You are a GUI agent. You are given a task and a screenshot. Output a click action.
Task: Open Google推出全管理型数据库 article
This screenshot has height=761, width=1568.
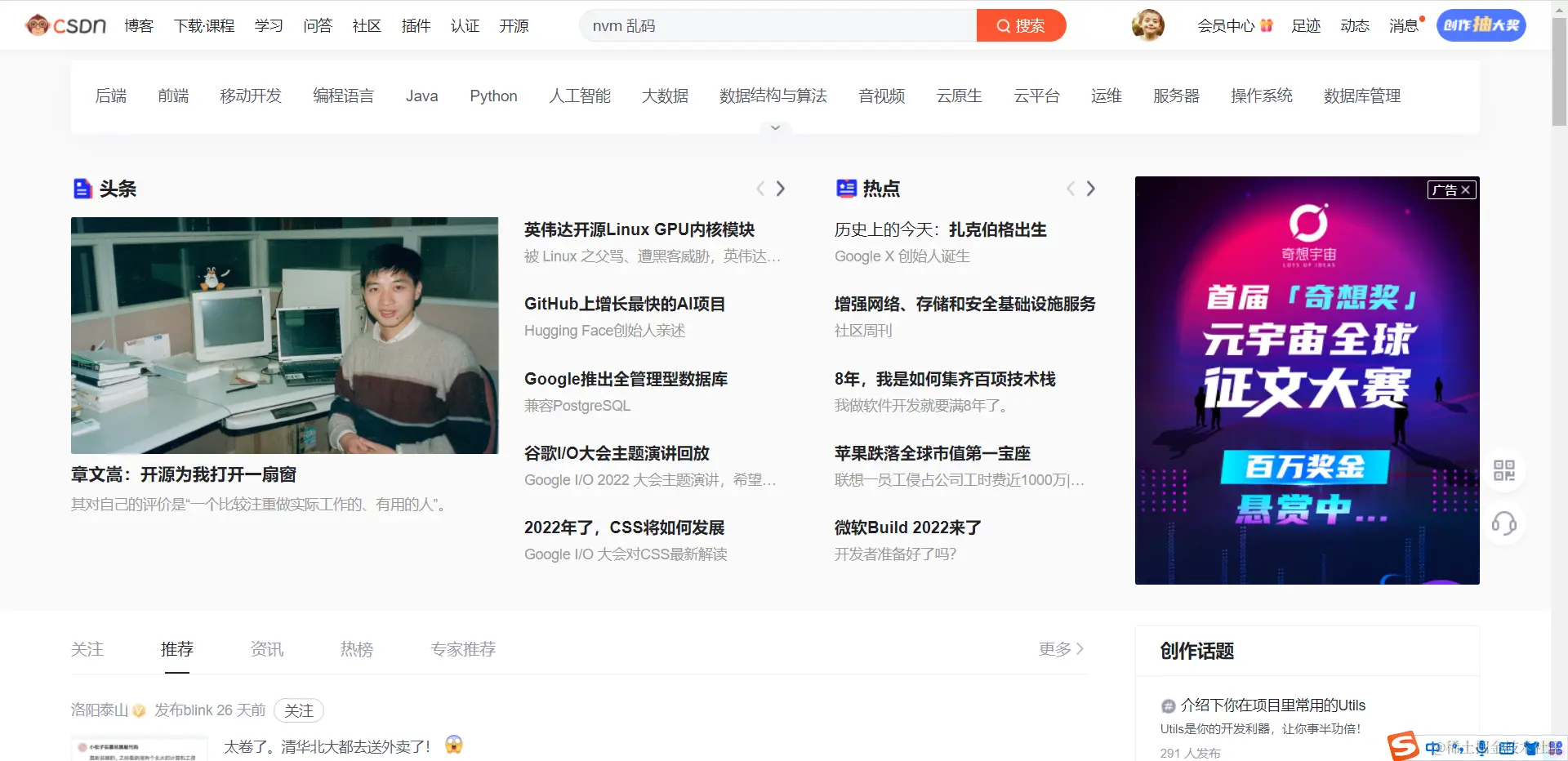click(x=626, y=379)
